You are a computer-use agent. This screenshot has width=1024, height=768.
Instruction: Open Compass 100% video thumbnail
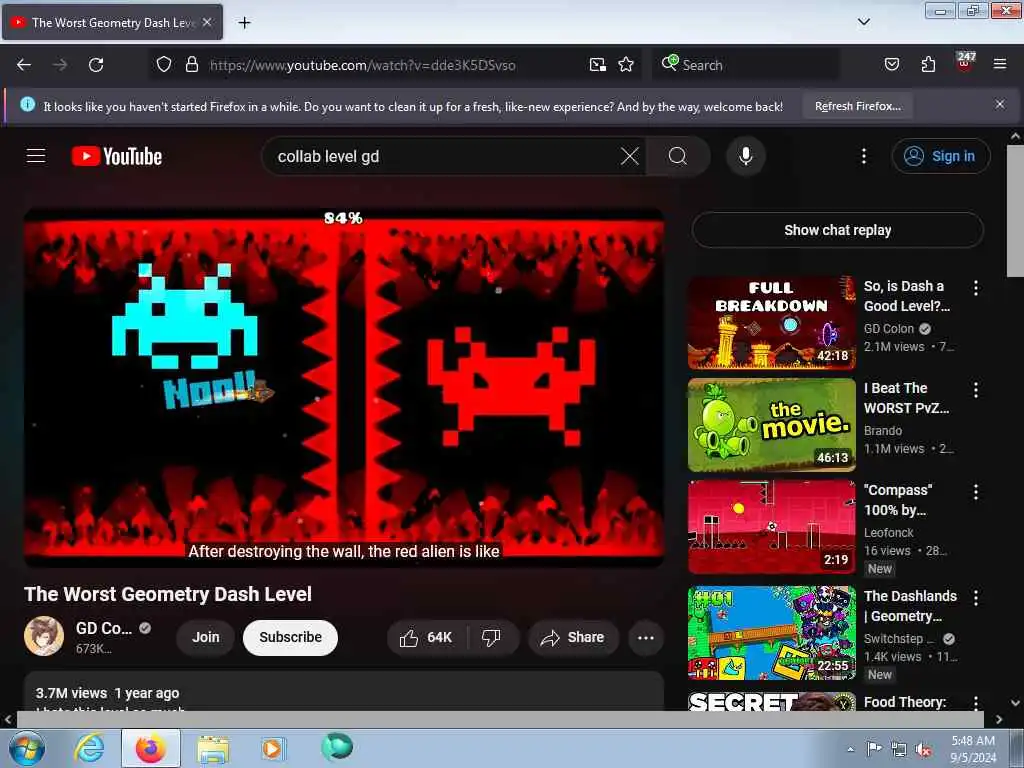click(x=771, y=527)
